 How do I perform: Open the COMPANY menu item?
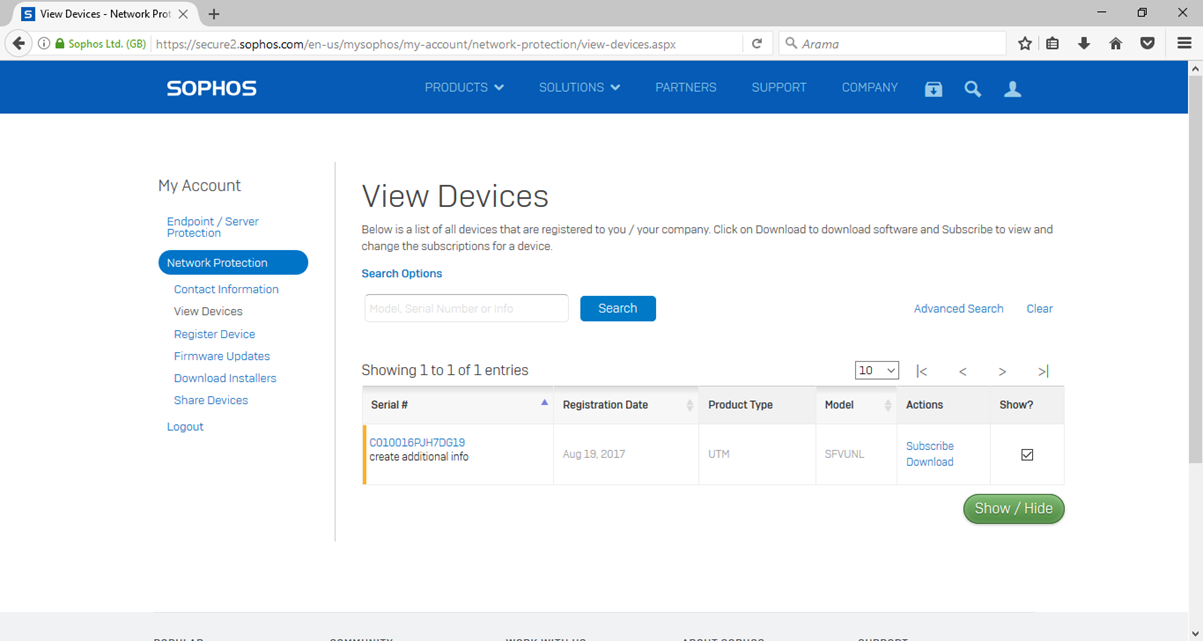click(x=870, y=88)
